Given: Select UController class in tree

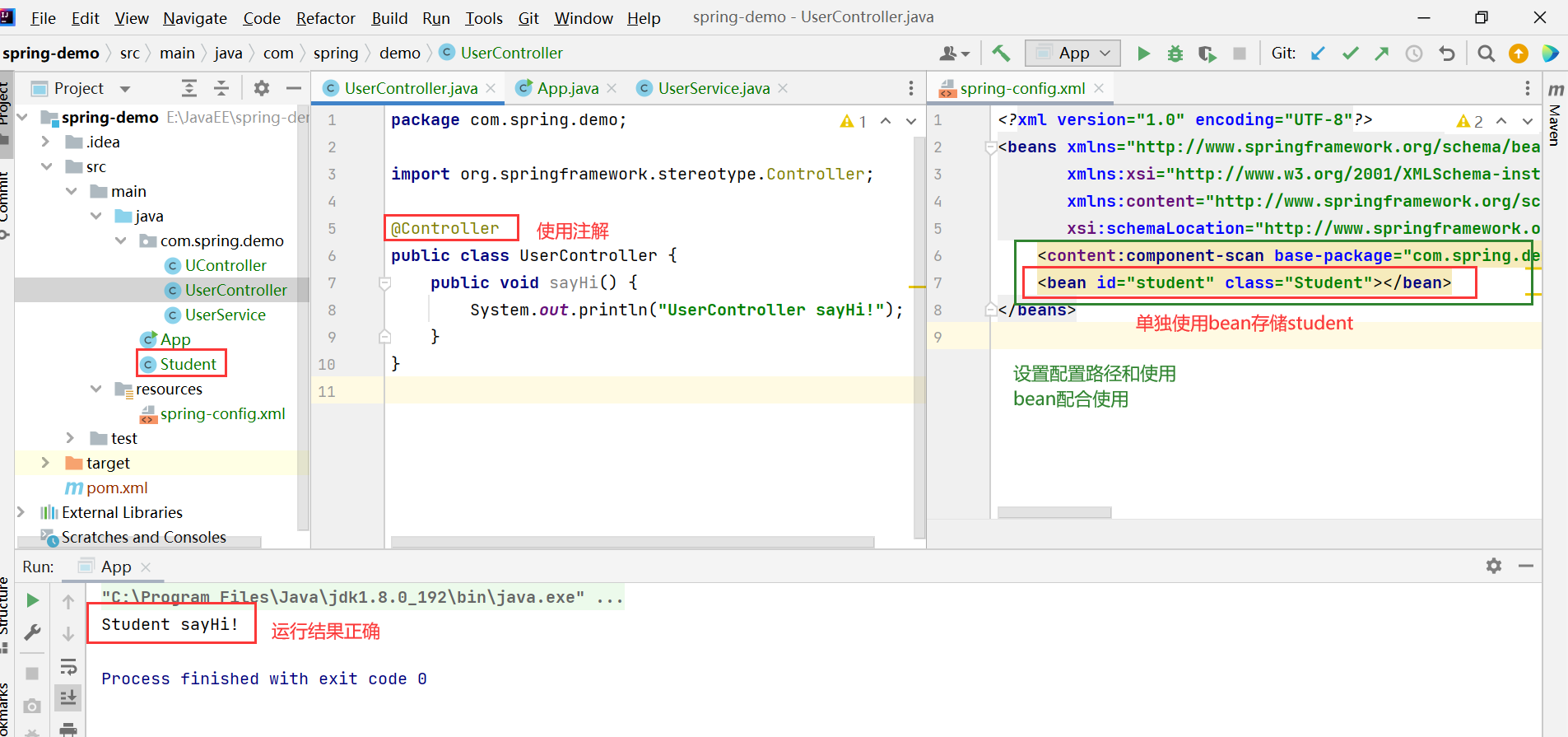Looking at the screenshot, I should click(225, 265).
